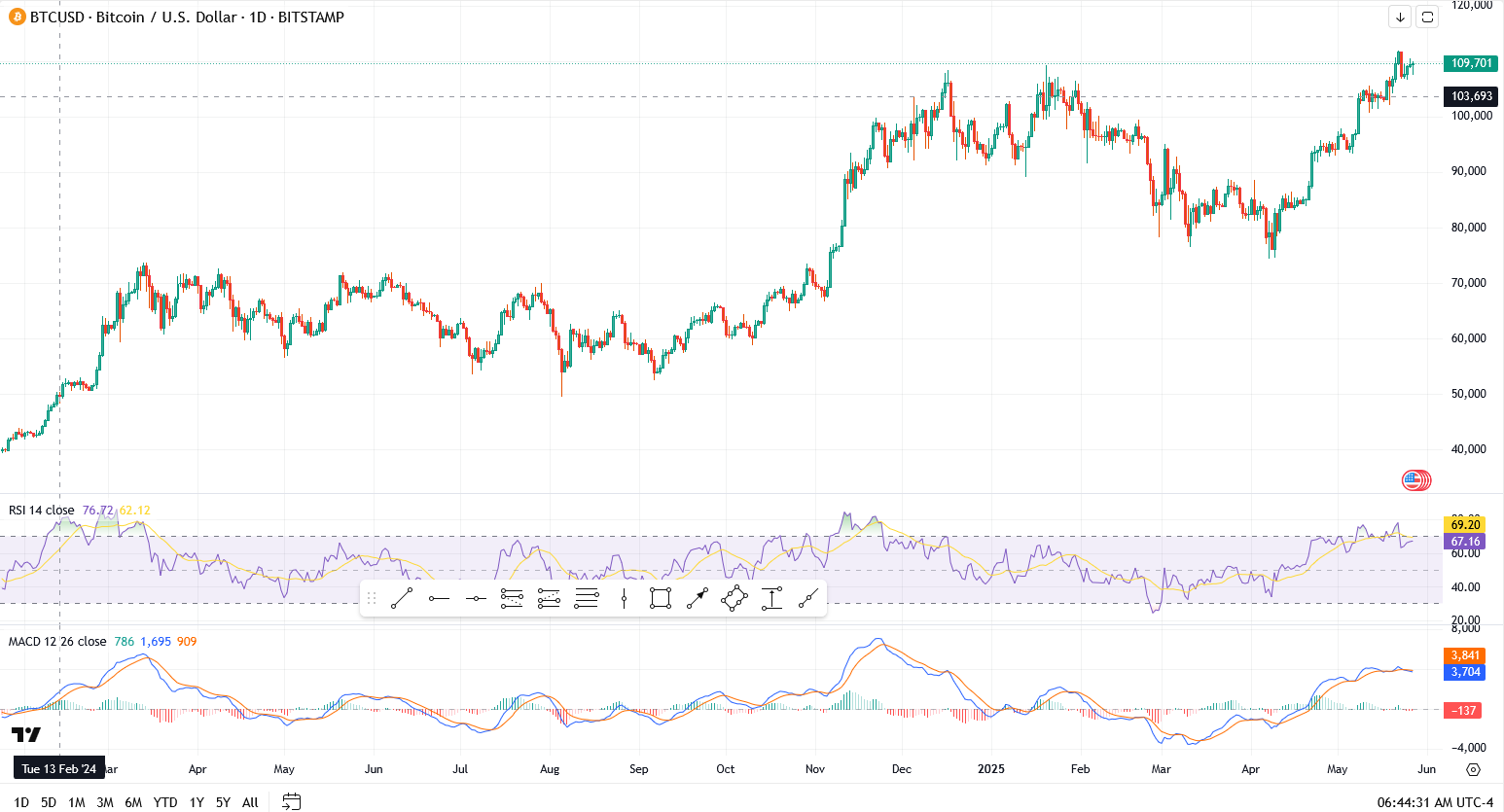This screenshot has width=1504, height=812.
Task: Expand the chart settings circle icon bottom right
Action: (x=1472, y=769)
